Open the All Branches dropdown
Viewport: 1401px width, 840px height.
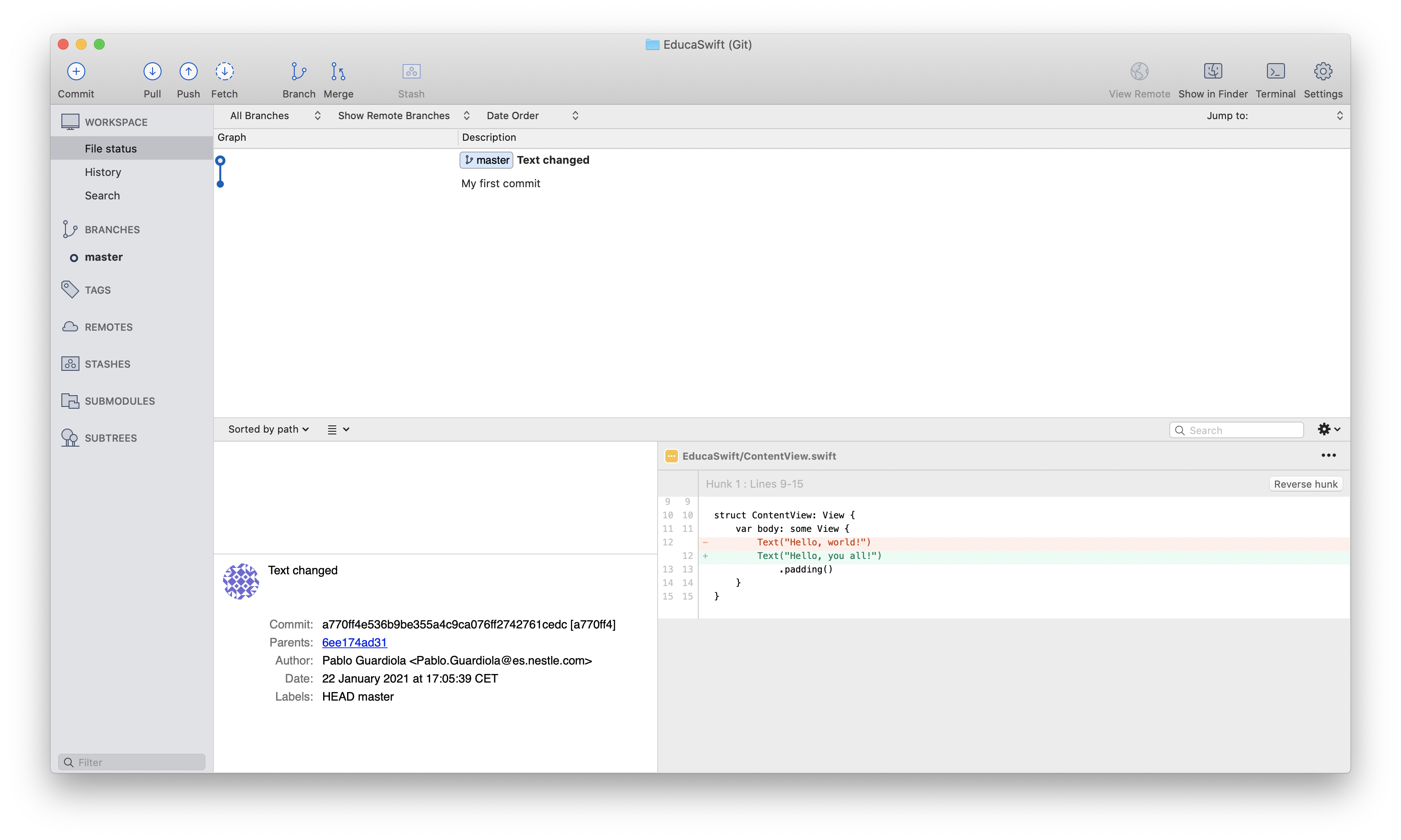(x=275, y=115)
